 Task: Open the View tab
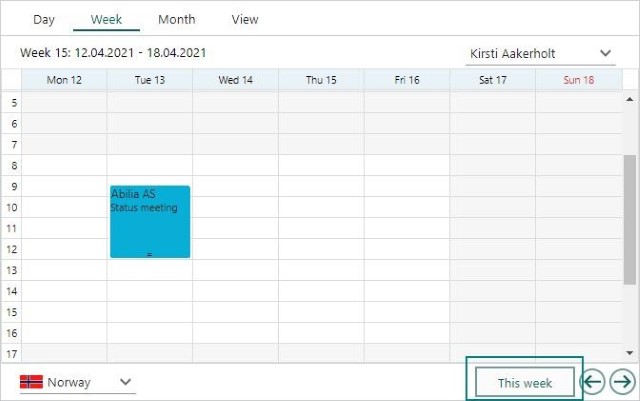[245, 19]
